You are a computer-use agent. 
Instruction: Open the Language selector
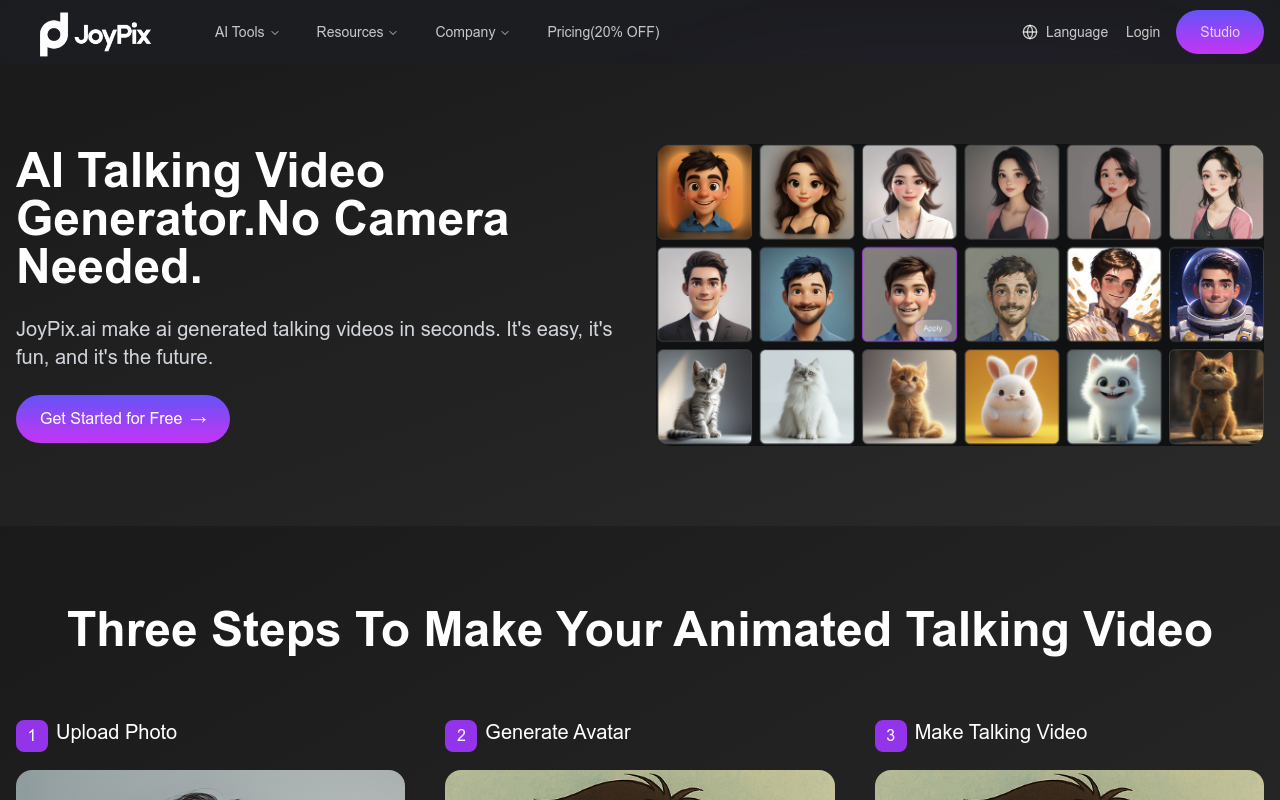pos(1065,32)
